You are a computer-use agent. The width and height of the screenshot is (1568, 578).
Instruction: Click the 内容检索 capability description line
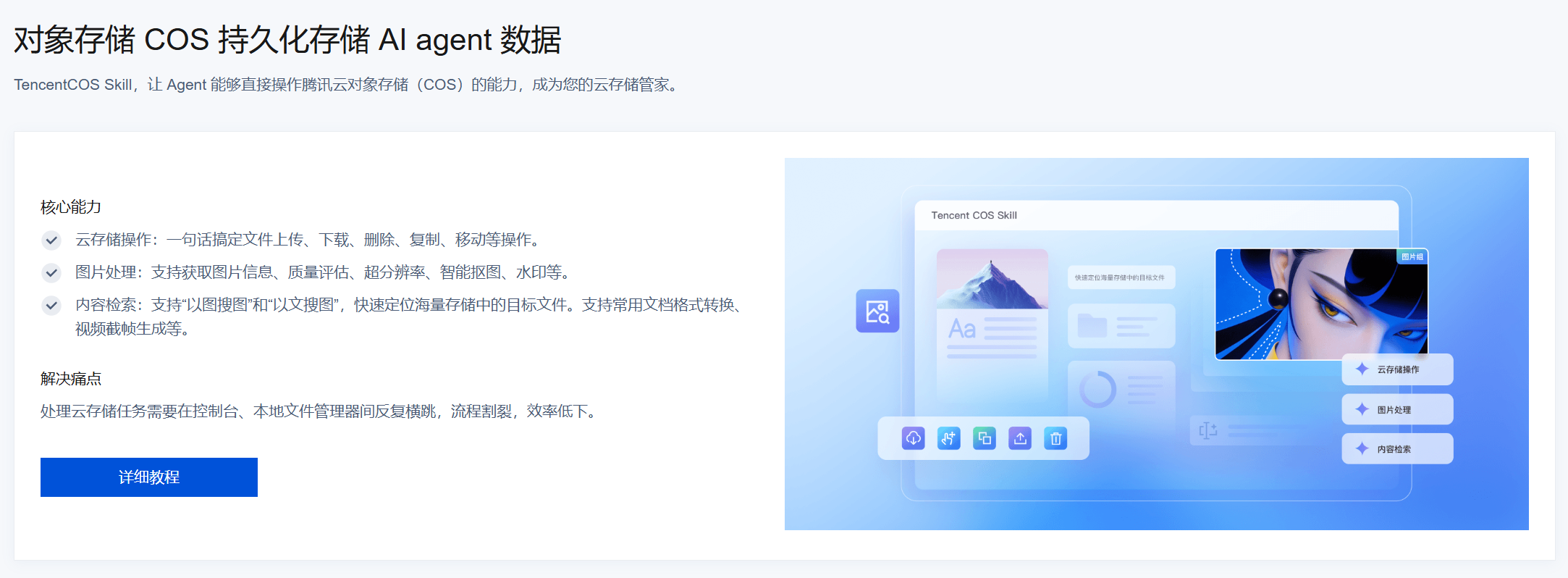pos(410,305)
